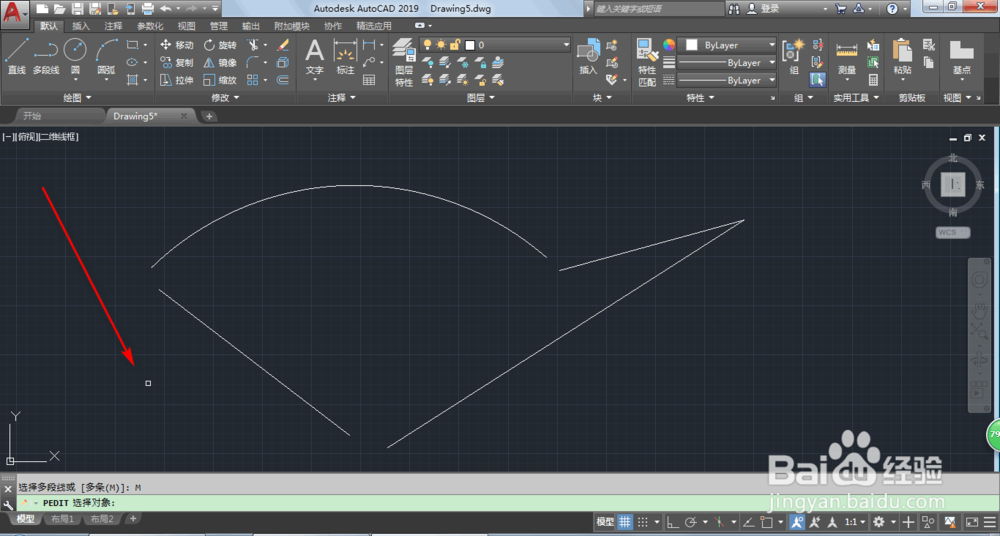Toggle group selection highlighted icon
The image size is (1000, 536).
(x=817, y=80)
